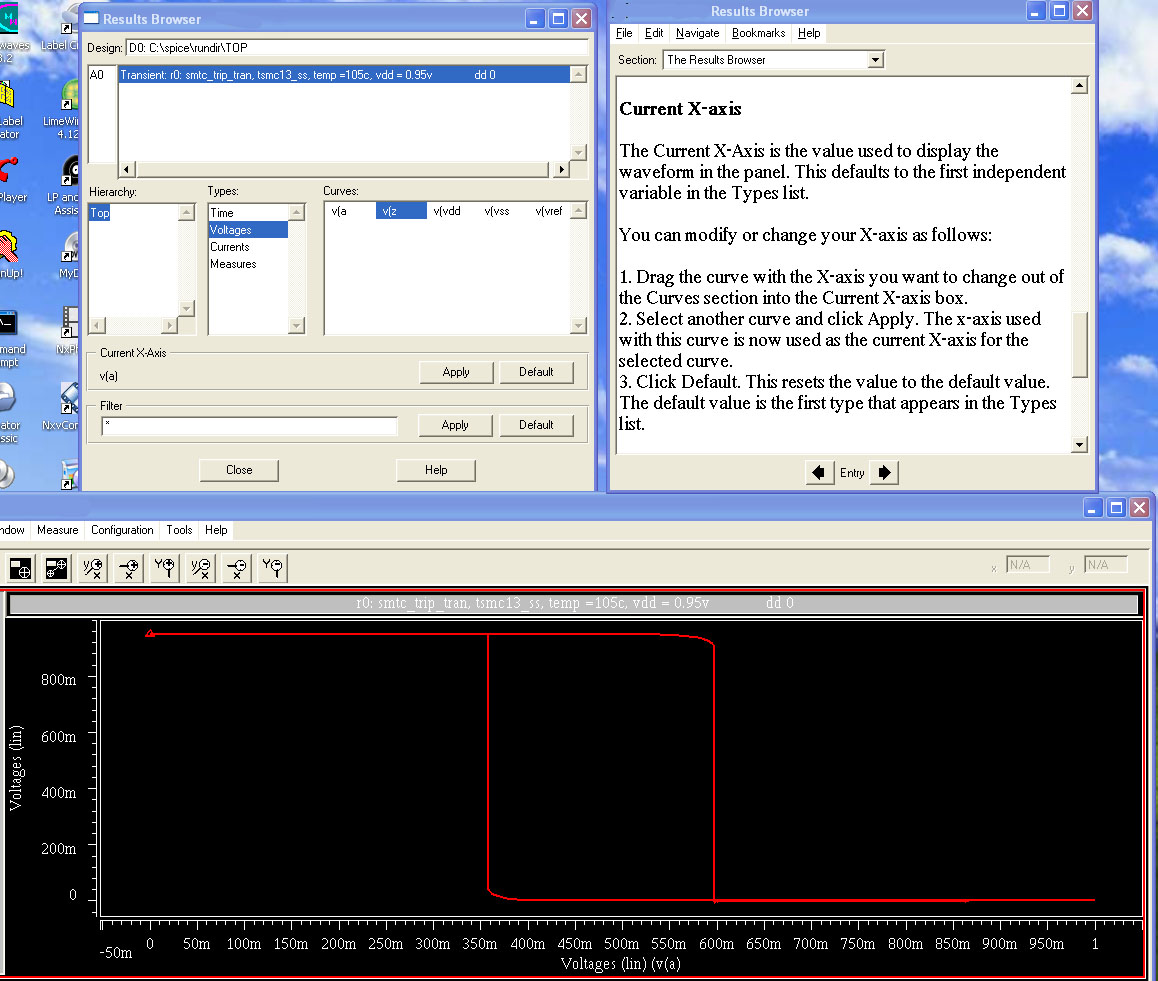Viewport: 1158px width, 981px height.
Task: Click the first toolbar icon, black panel with crosshair
Action: tap(20, 569)
